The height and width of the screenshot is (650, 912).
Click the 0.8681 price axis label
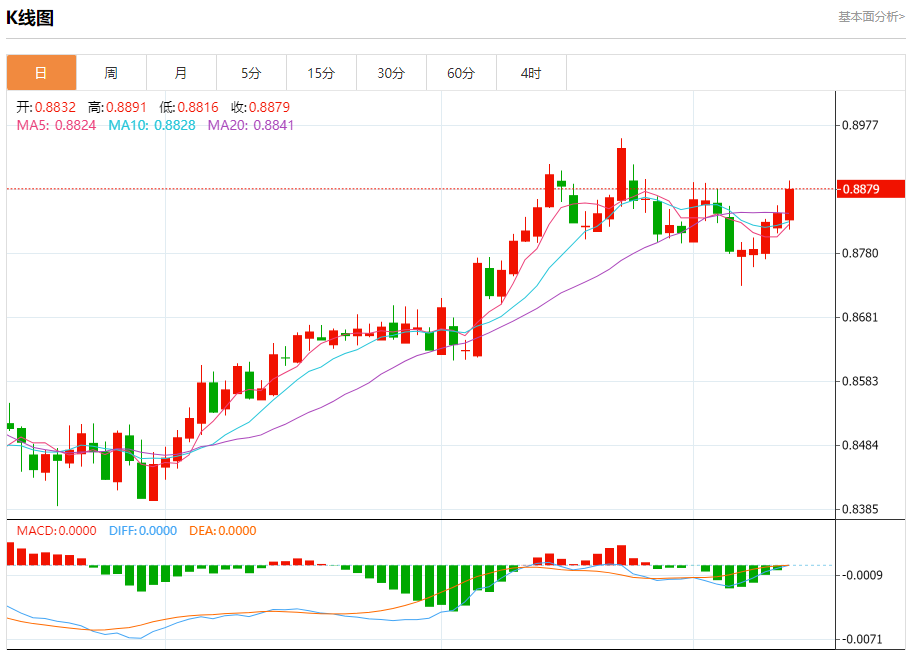pos(860,317)
